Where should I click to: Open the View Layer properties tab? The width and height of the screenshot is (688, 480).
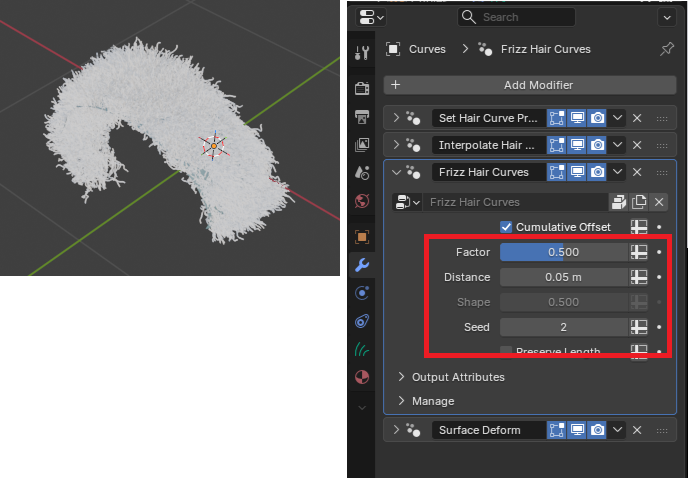tap(362, 145)
